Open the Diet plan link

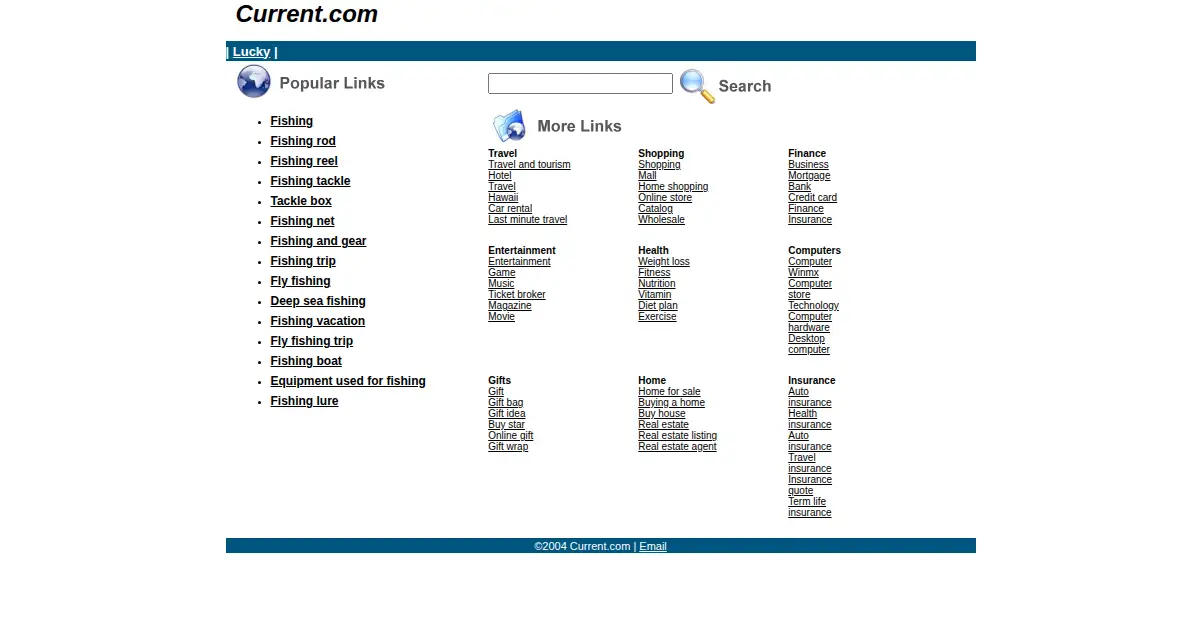pyautogui.click(x=658, y=306)
